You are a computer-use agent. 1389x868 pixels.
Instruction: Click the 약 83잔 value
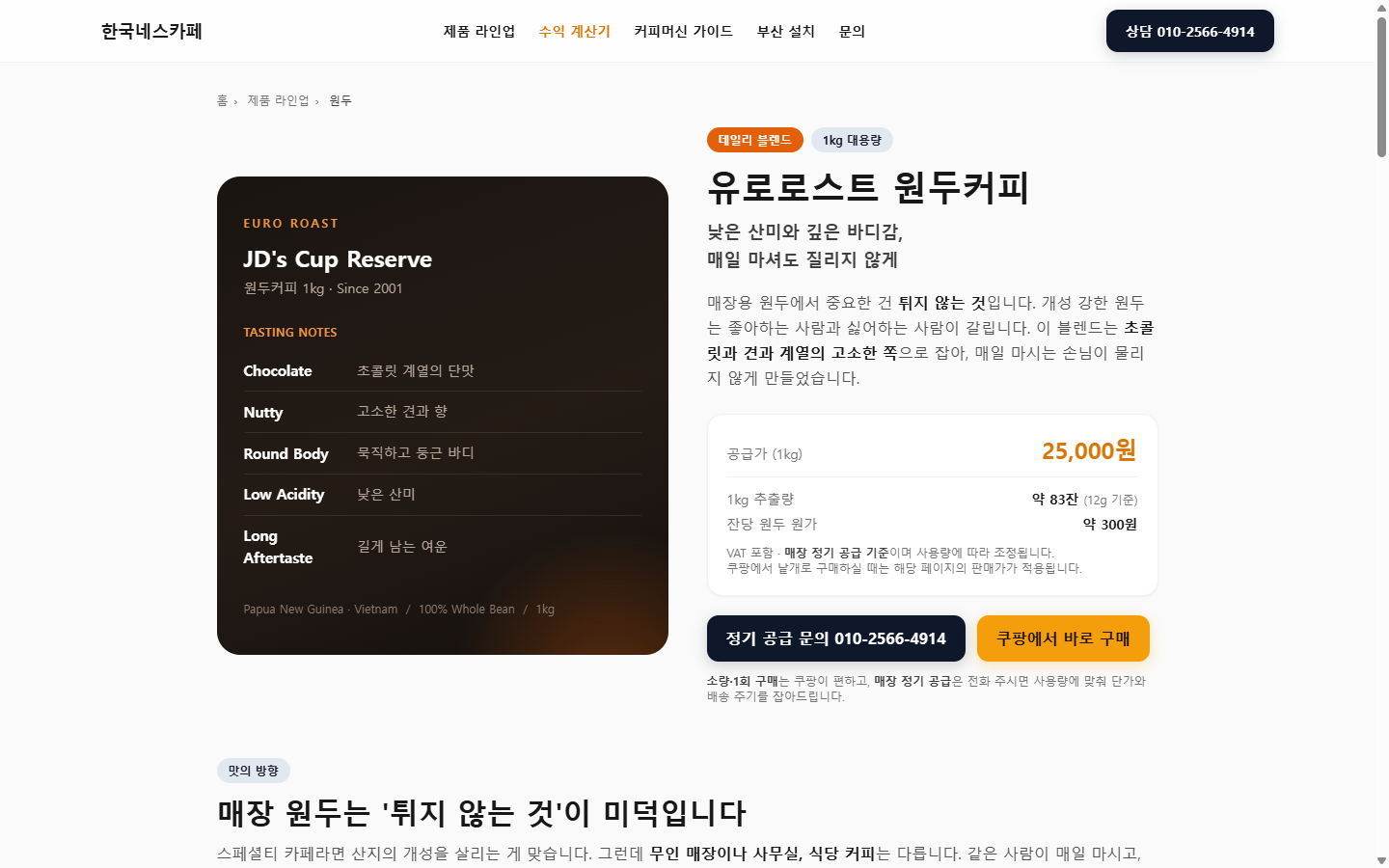[x=1055, y=500]
